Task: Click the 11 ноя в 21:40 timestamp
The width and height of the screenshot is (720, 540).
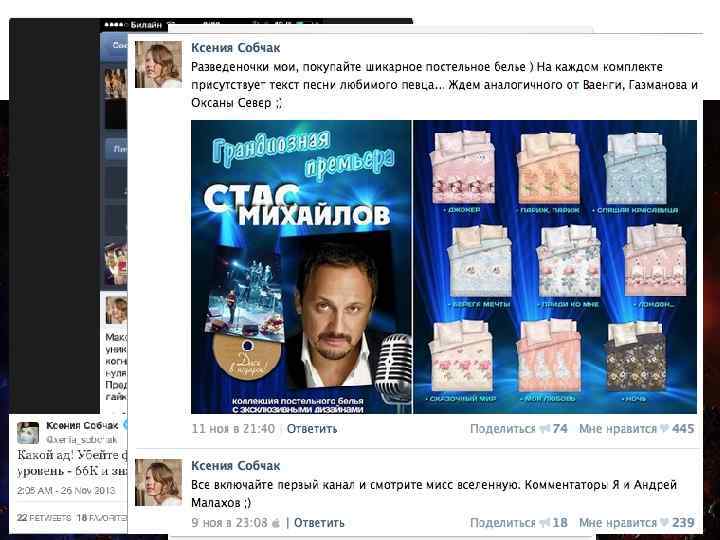Action: click(x=233, y=429)
